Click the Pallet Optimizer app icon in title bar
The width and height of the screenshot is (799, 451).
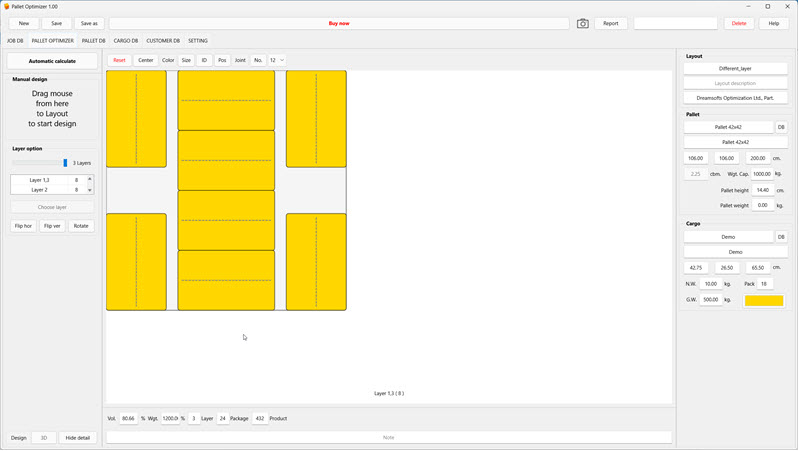tap(7, 6)
